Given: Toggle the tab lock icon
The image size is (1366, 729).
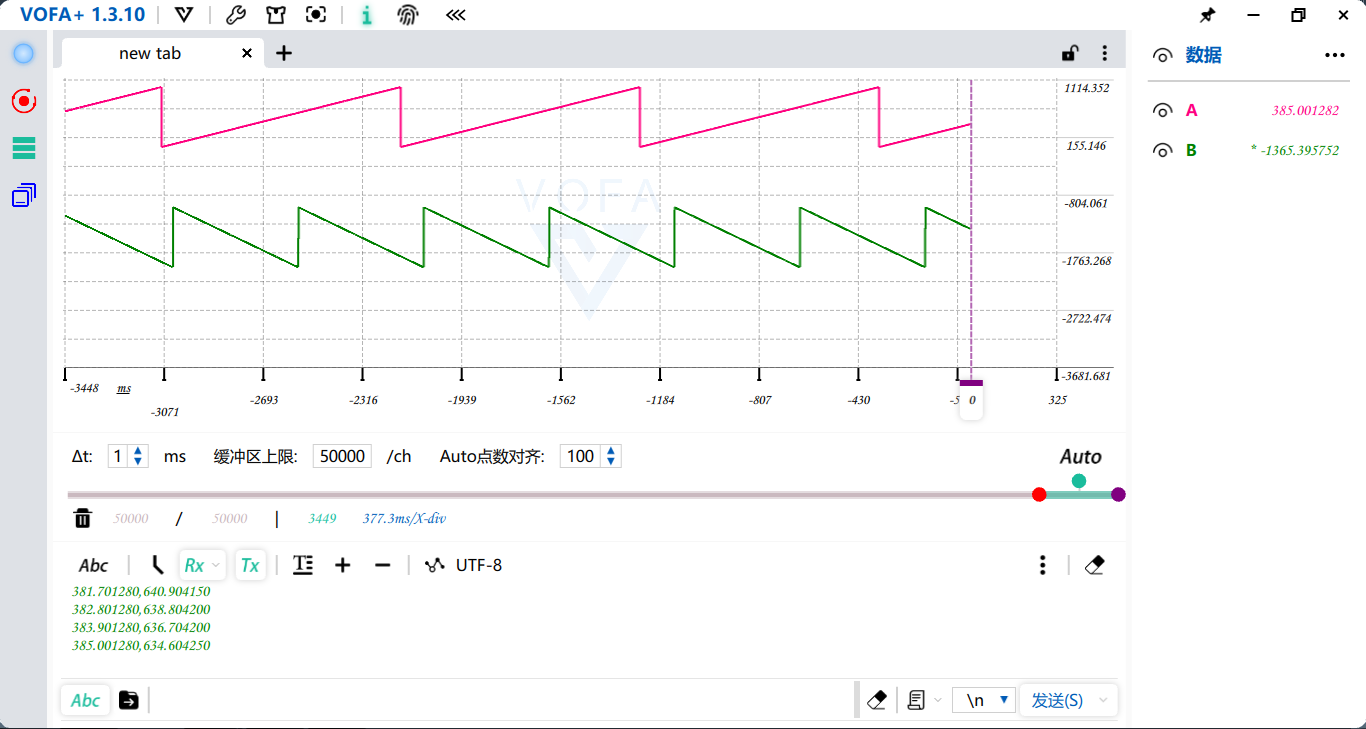Looking at the screenshot, I should [x=1070, y=54].
